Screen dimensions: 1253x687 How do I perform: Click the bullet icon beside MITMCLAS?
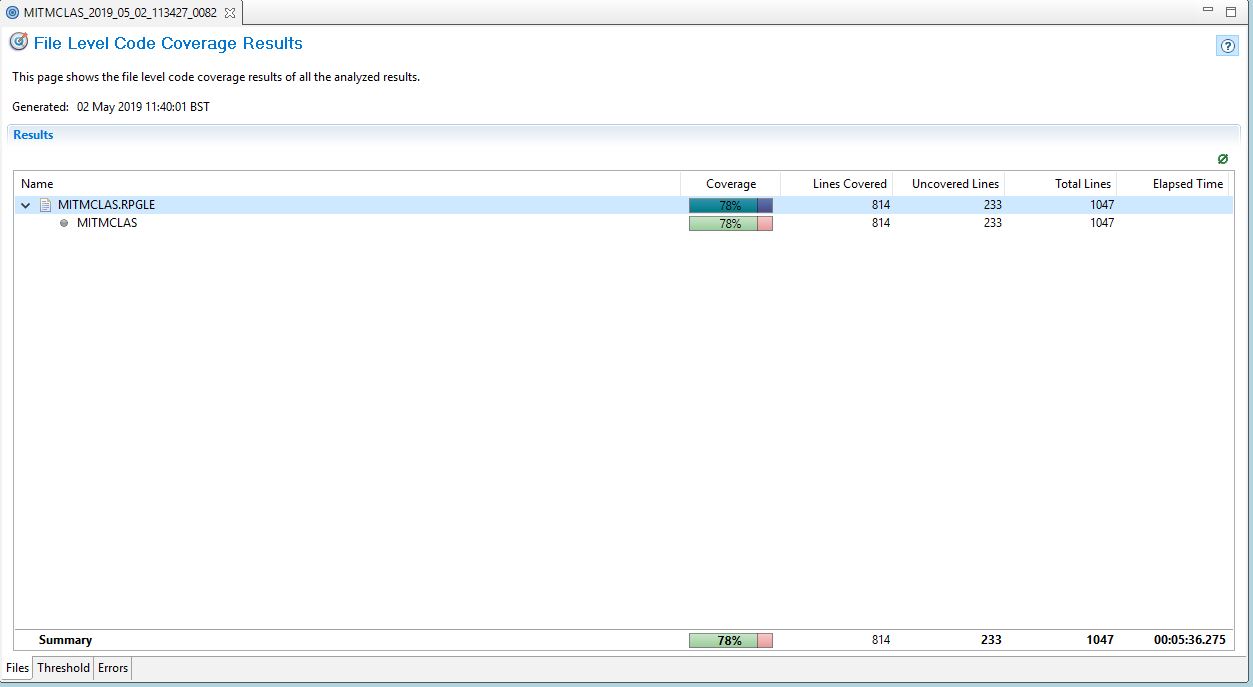tap(64, 224)
